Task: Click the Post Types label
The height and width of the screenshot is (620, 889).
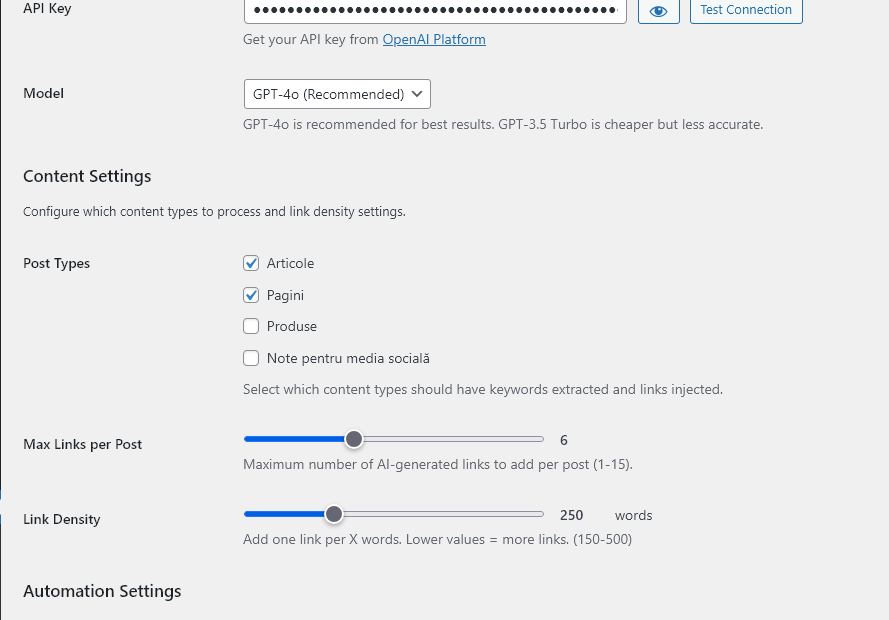Action: point(56,264)
